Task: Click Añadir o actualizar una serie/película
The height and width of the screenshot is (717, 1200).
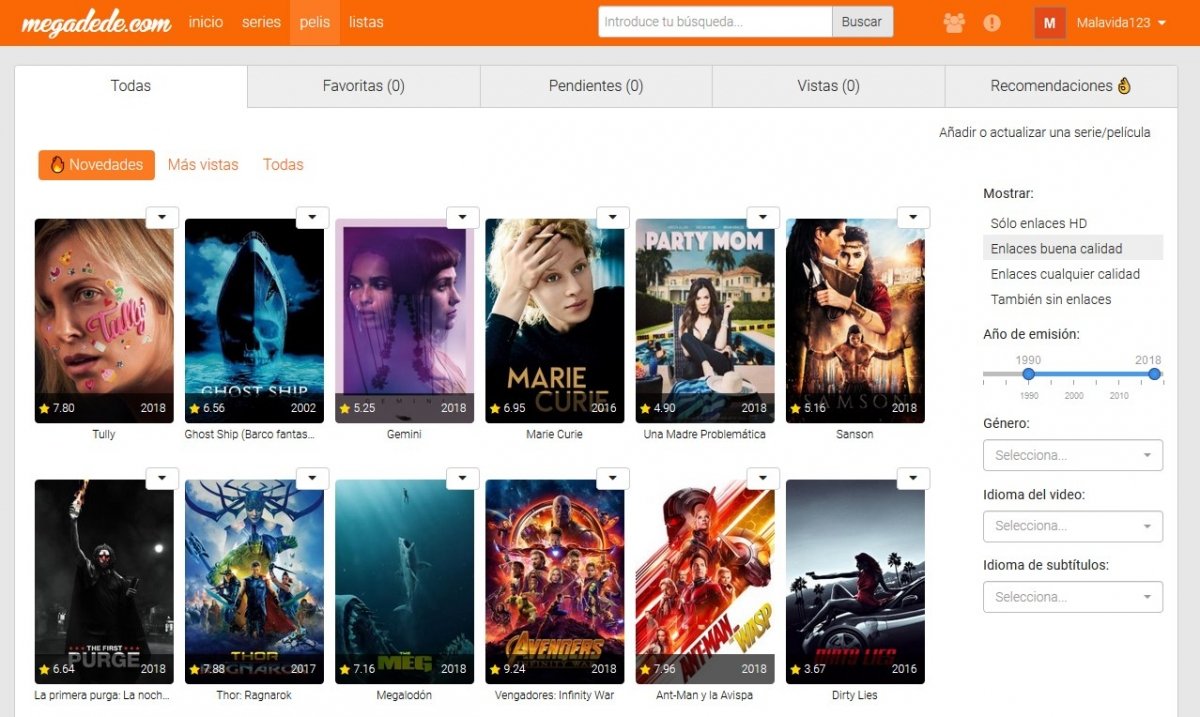Action: [1045, 132]
